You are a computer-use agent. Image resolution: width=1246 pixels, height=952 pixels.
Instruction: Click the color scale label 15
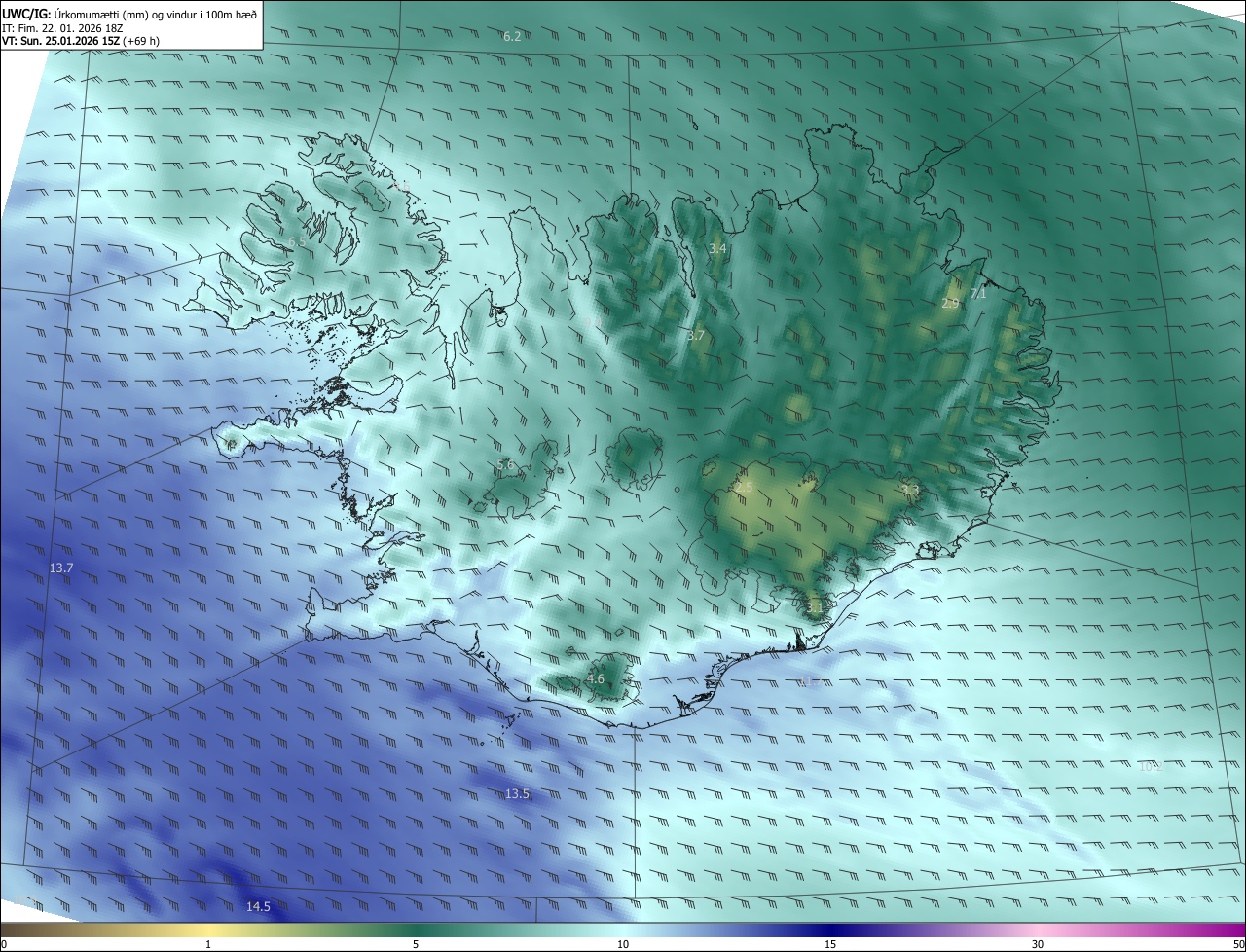tap(830, 944)
